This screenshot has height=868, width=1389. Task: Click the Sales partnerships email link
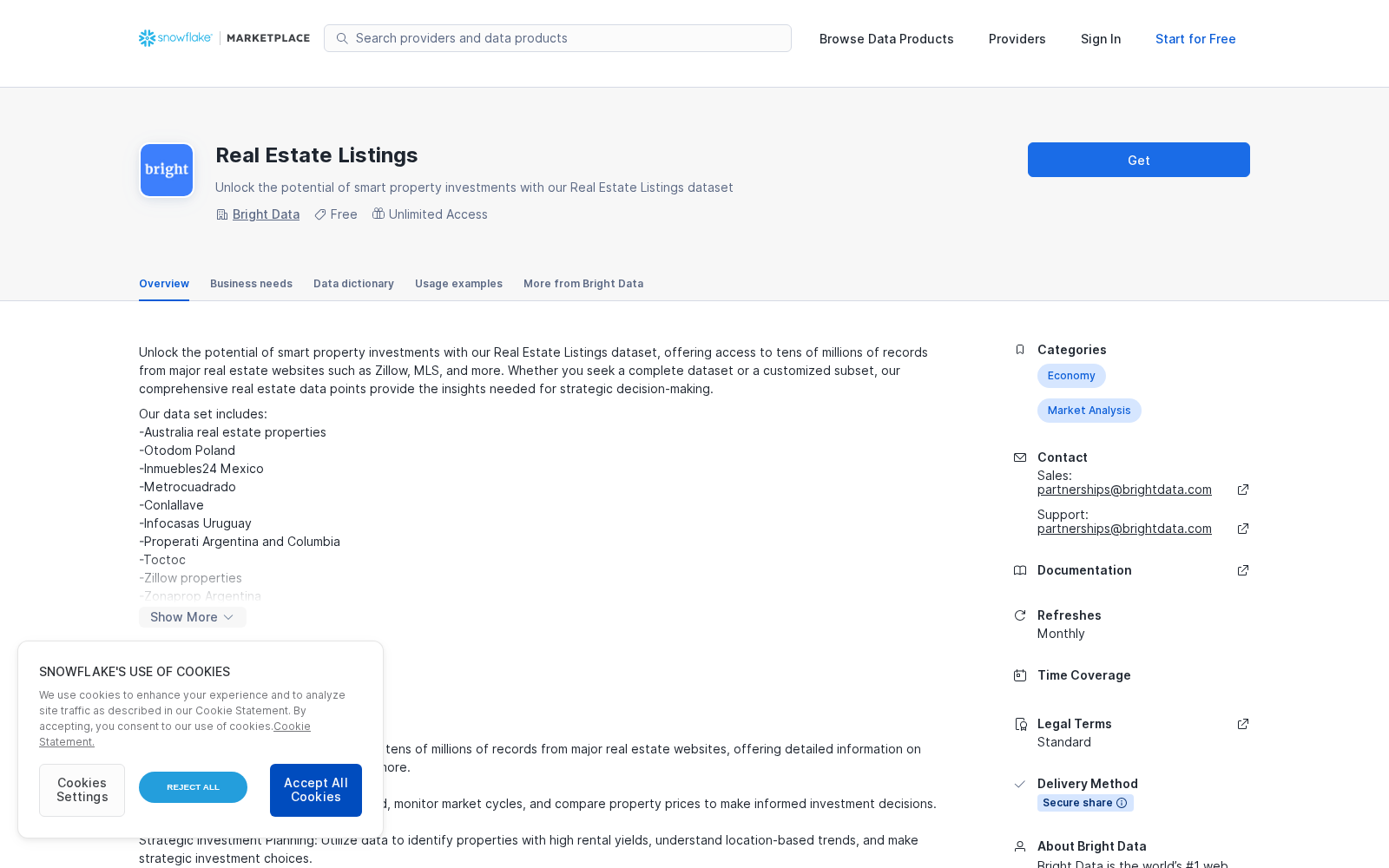click(1124, 490)
